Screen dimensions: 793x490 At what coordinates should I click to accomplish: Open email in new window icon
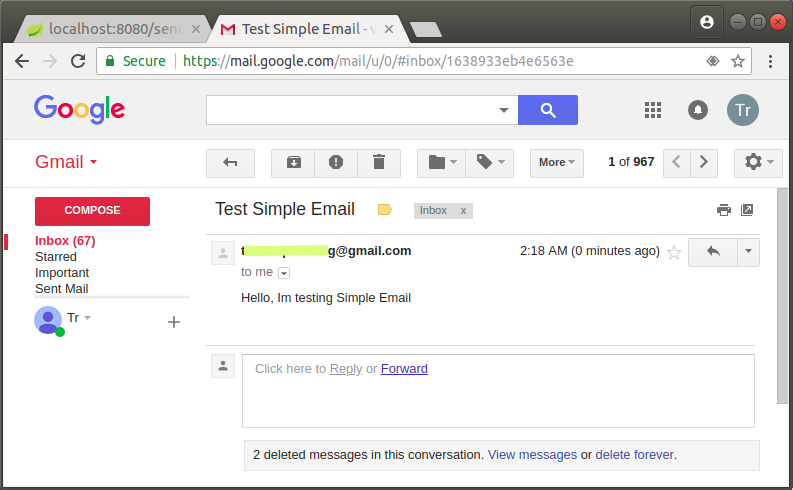(x=747, y=210)
